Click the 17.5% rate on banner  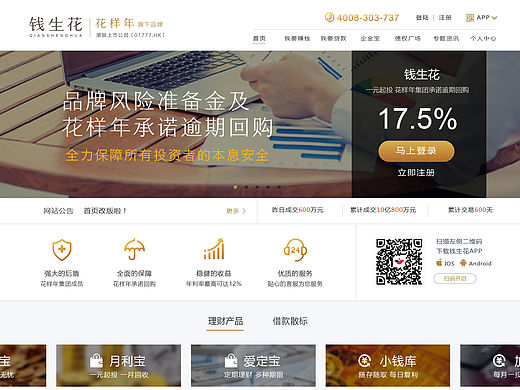418,119
